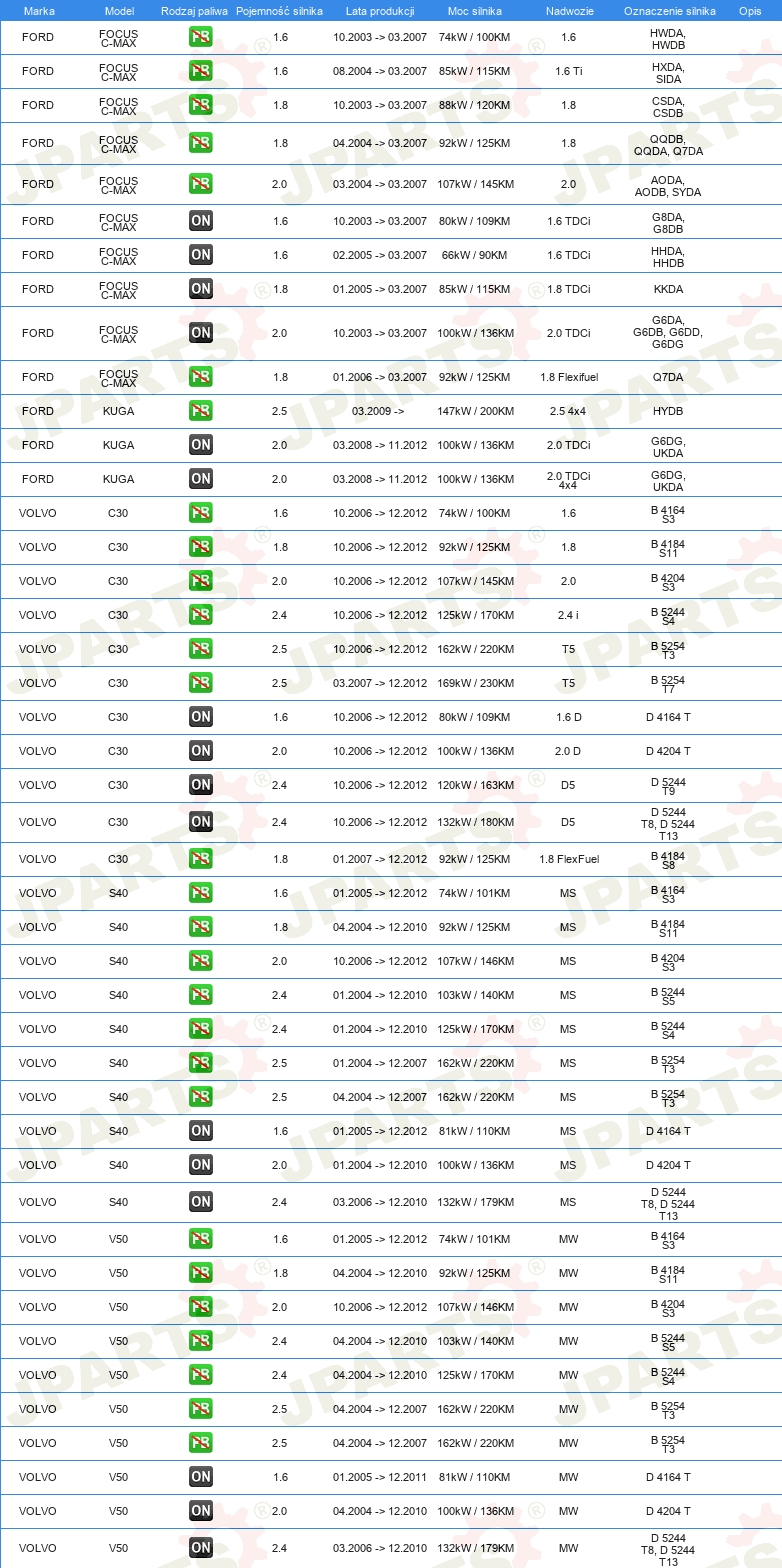Viewport: 782px width, 1568px height.
Task: Click the petrol icon in the V50 1.6 MW row
Action: pyautogui.click(x=201, y=1239)
